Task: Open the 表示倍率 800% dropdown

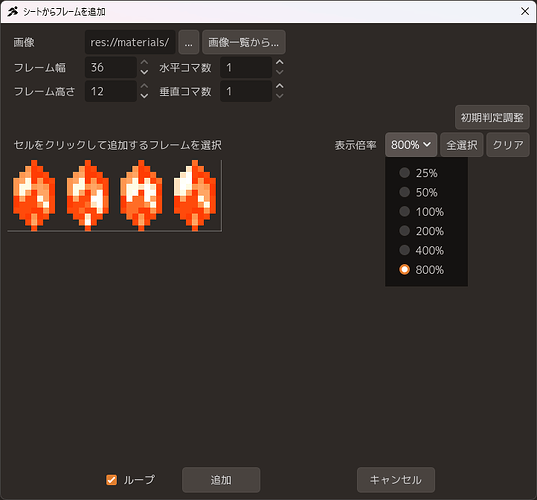Action: [411, 145]
